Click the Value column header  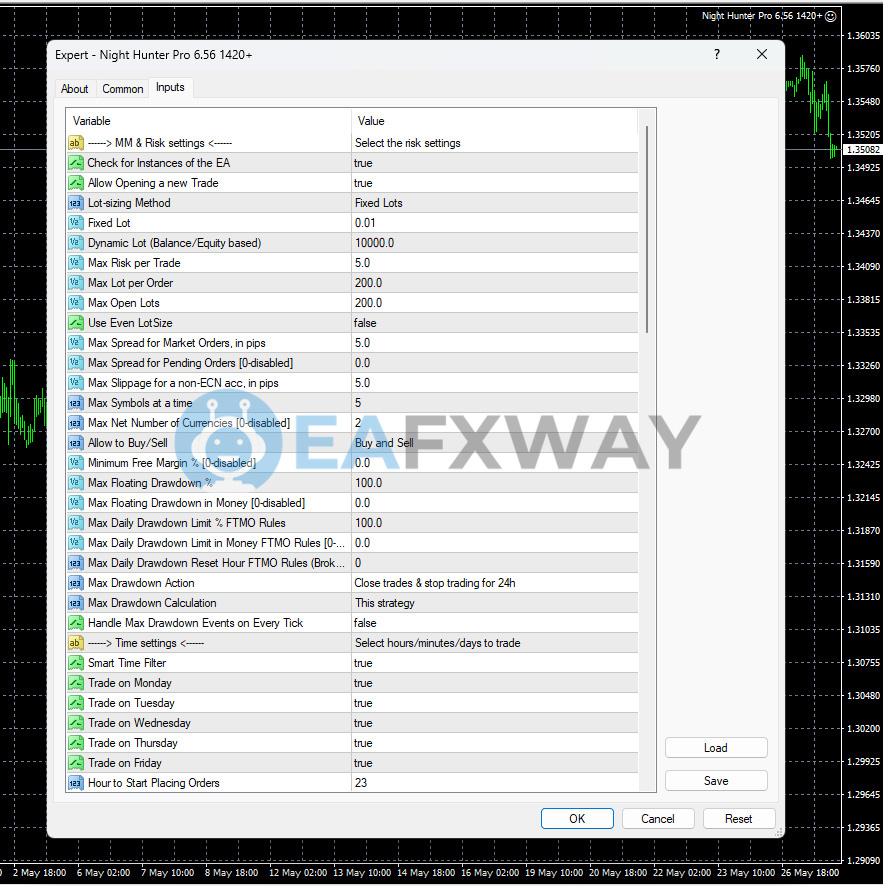[494, 121]
